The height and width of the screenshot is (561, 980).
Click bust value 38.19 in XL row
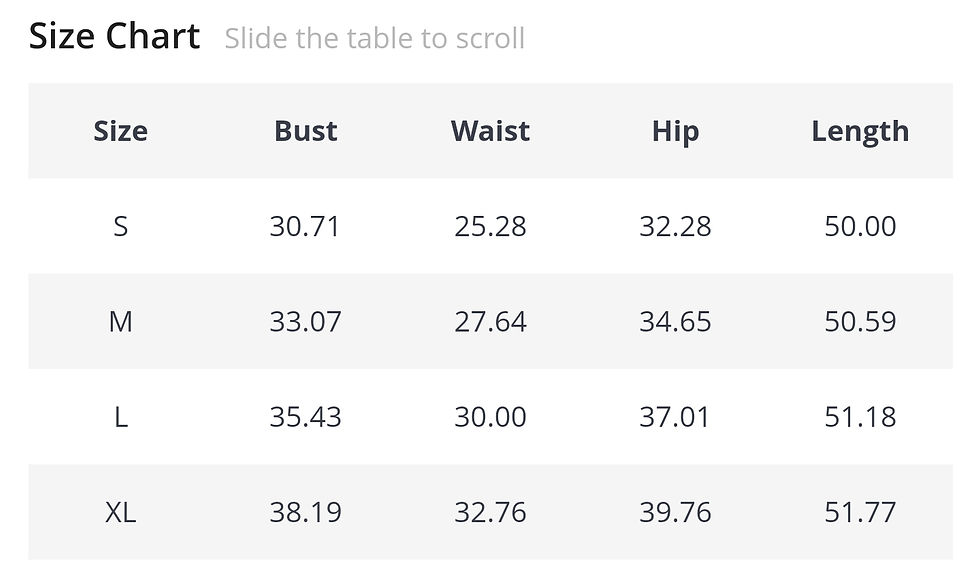(306, 512)
